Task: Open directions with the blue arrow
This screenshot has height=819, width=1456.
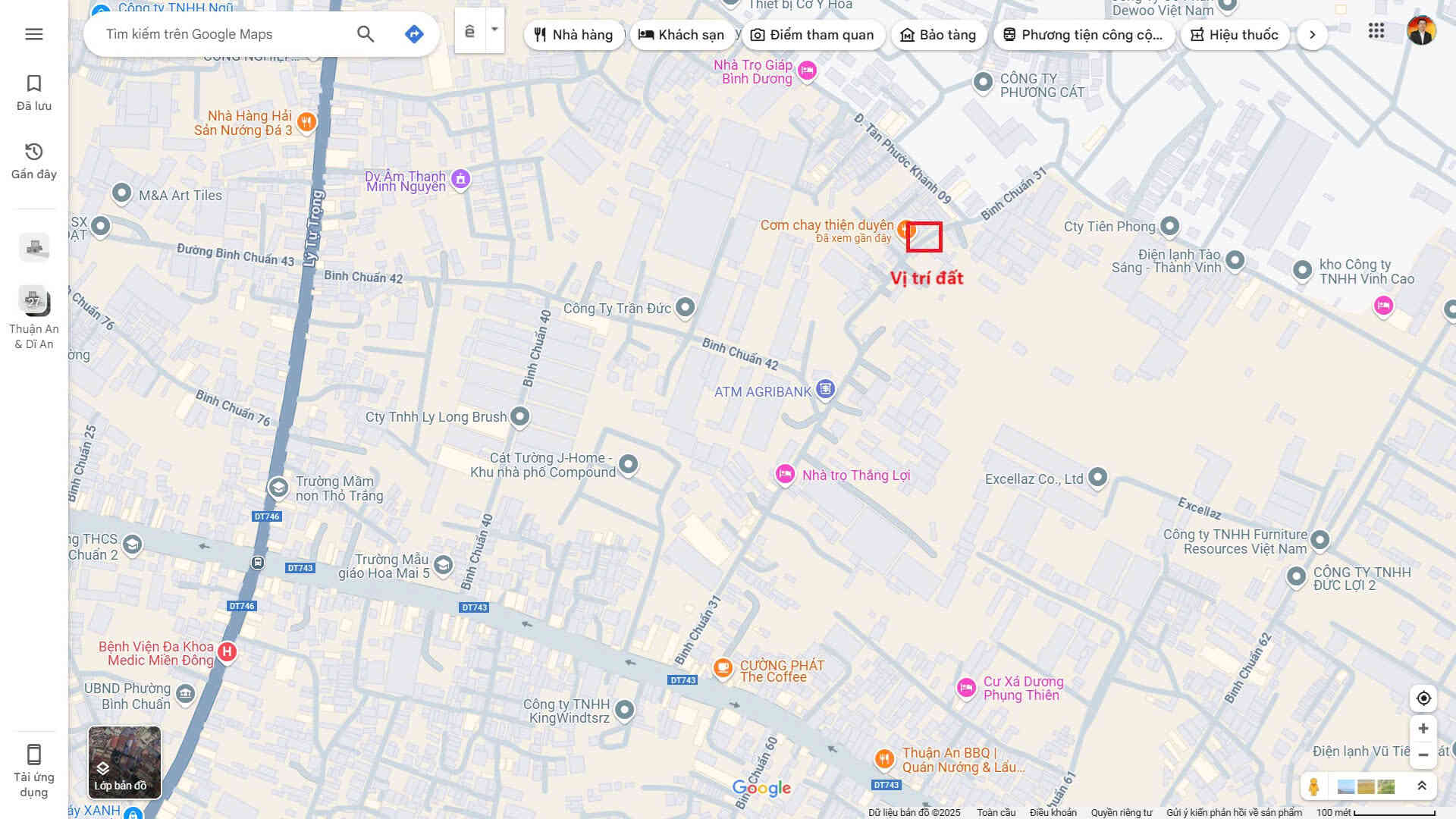Action: pyautogui.click(x=414, y=34)
